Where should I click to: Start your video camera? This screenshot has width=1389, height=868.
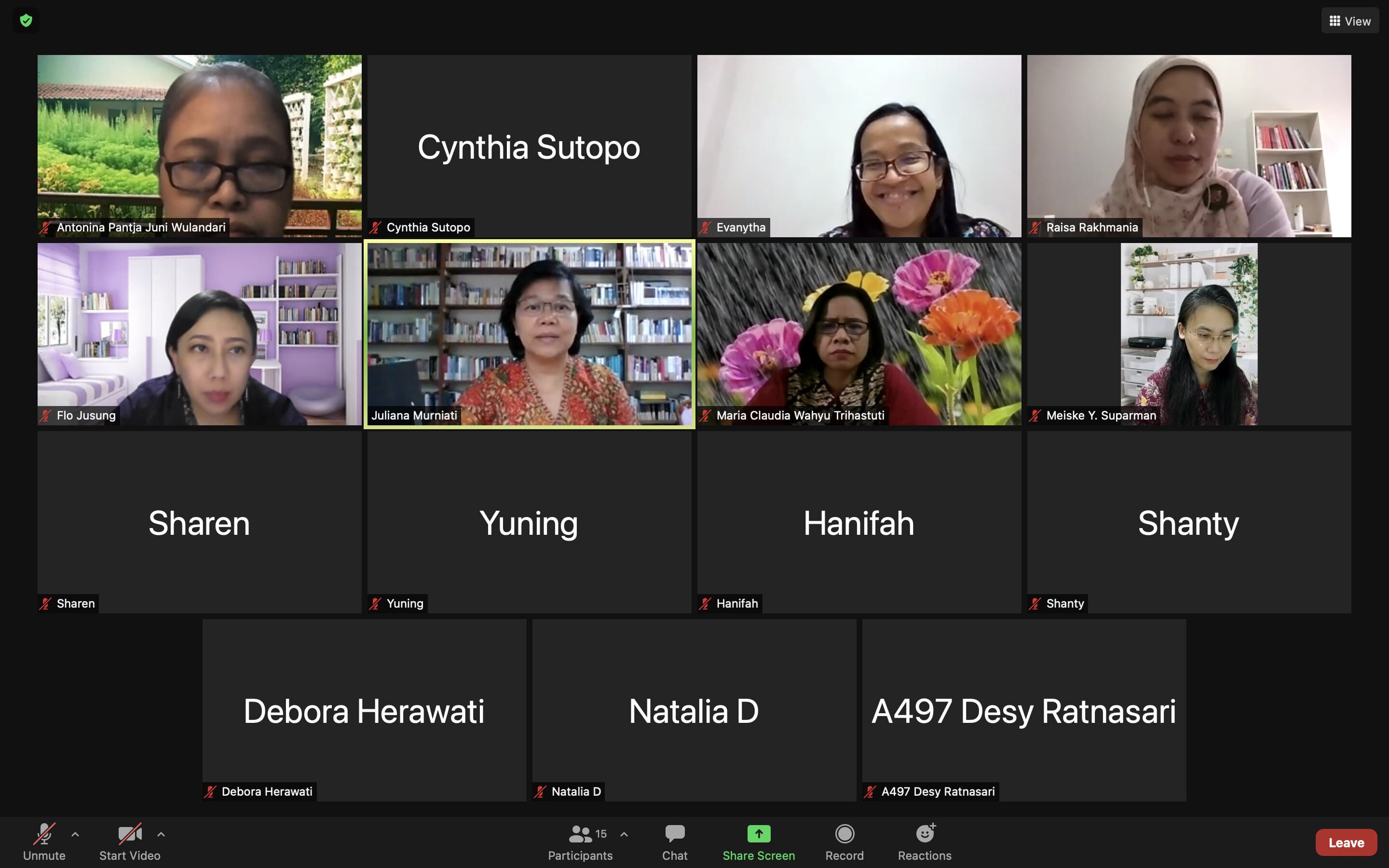130,841
